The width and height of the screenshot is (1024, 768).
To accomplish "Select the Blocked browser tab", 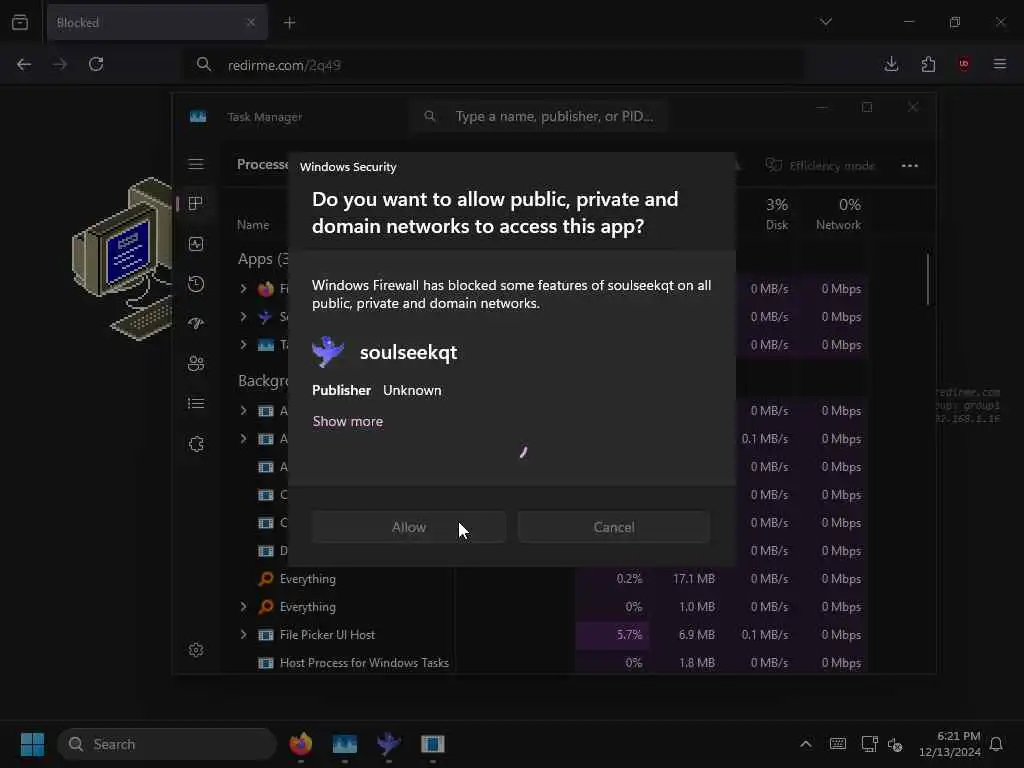I will point(157,23).
